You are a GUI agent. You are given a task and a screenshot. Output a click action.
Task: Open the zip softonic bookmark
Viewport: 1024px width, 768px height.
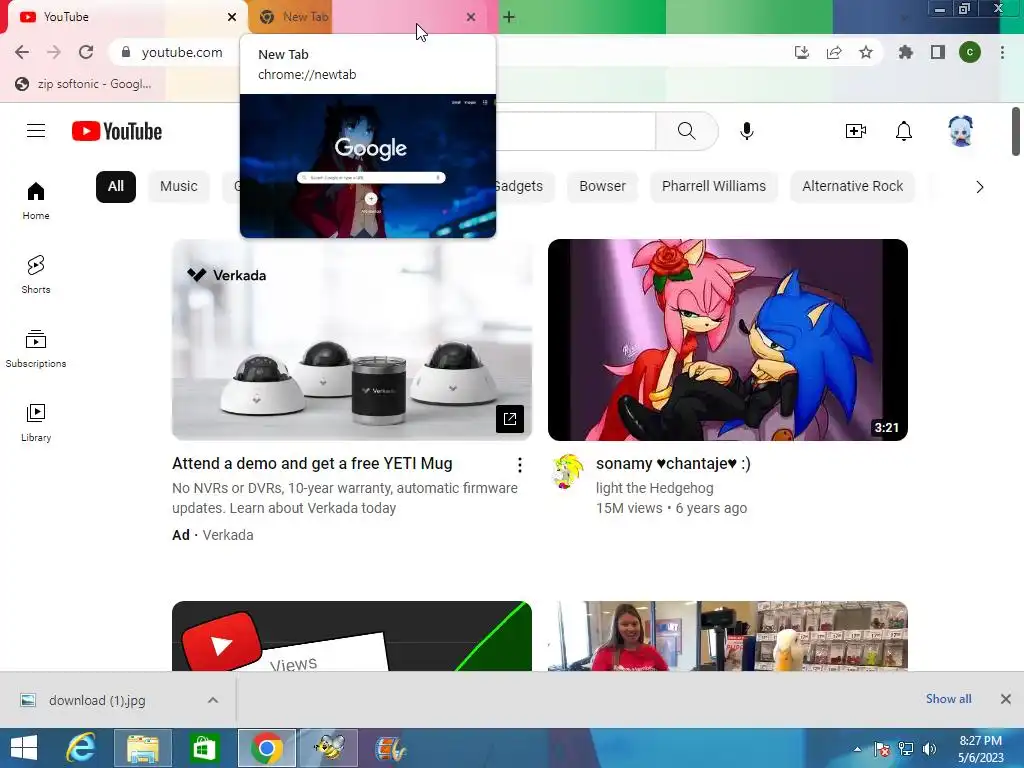(x=84, y=84)
